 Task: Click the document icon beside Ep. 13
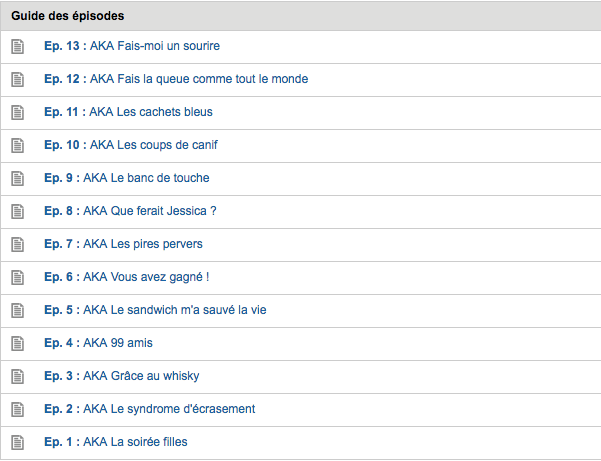pyautogui.click(x=17, y=46)
